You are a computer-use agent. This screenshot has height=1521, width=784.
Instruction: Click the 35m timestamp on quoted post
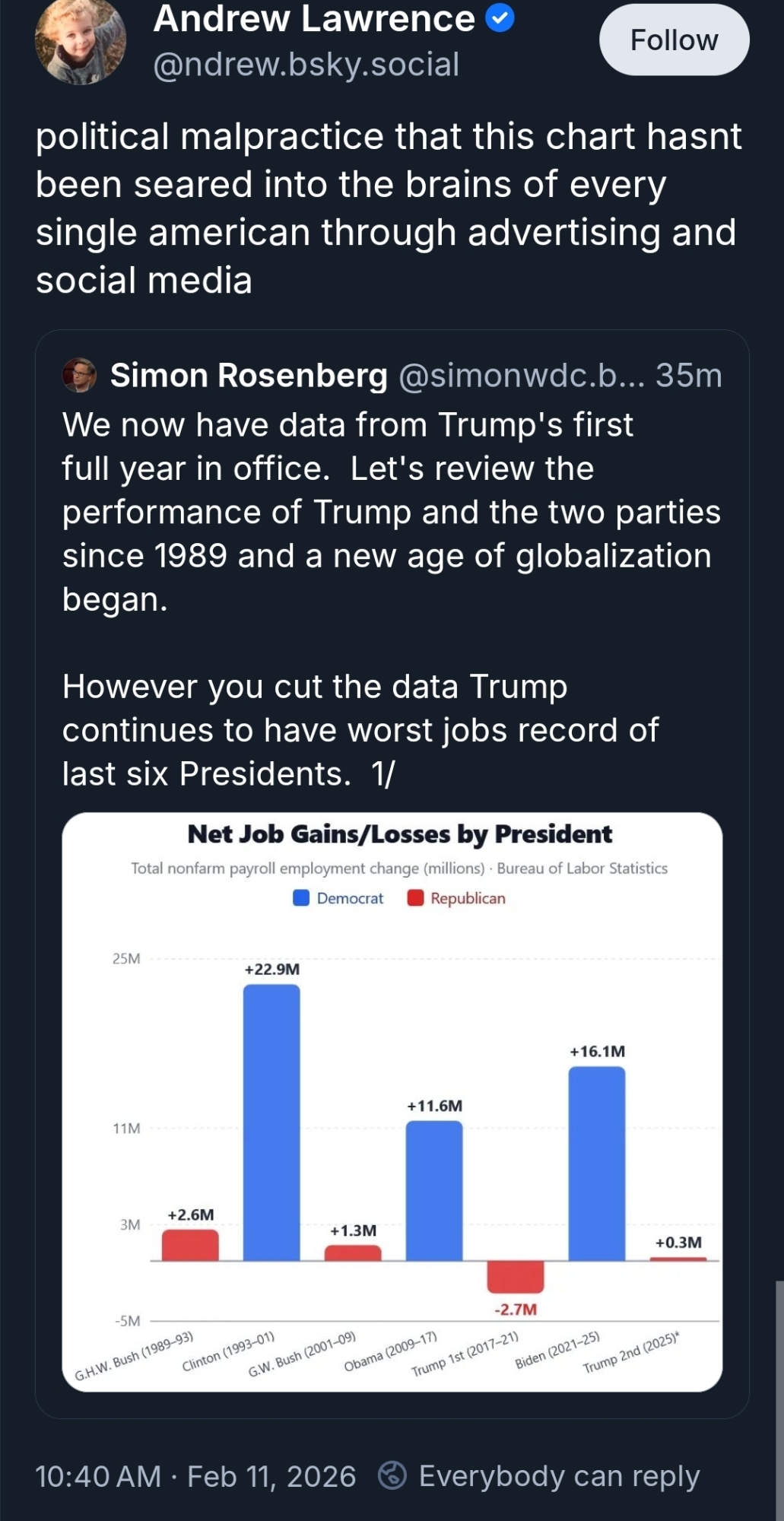click(688, 376)
